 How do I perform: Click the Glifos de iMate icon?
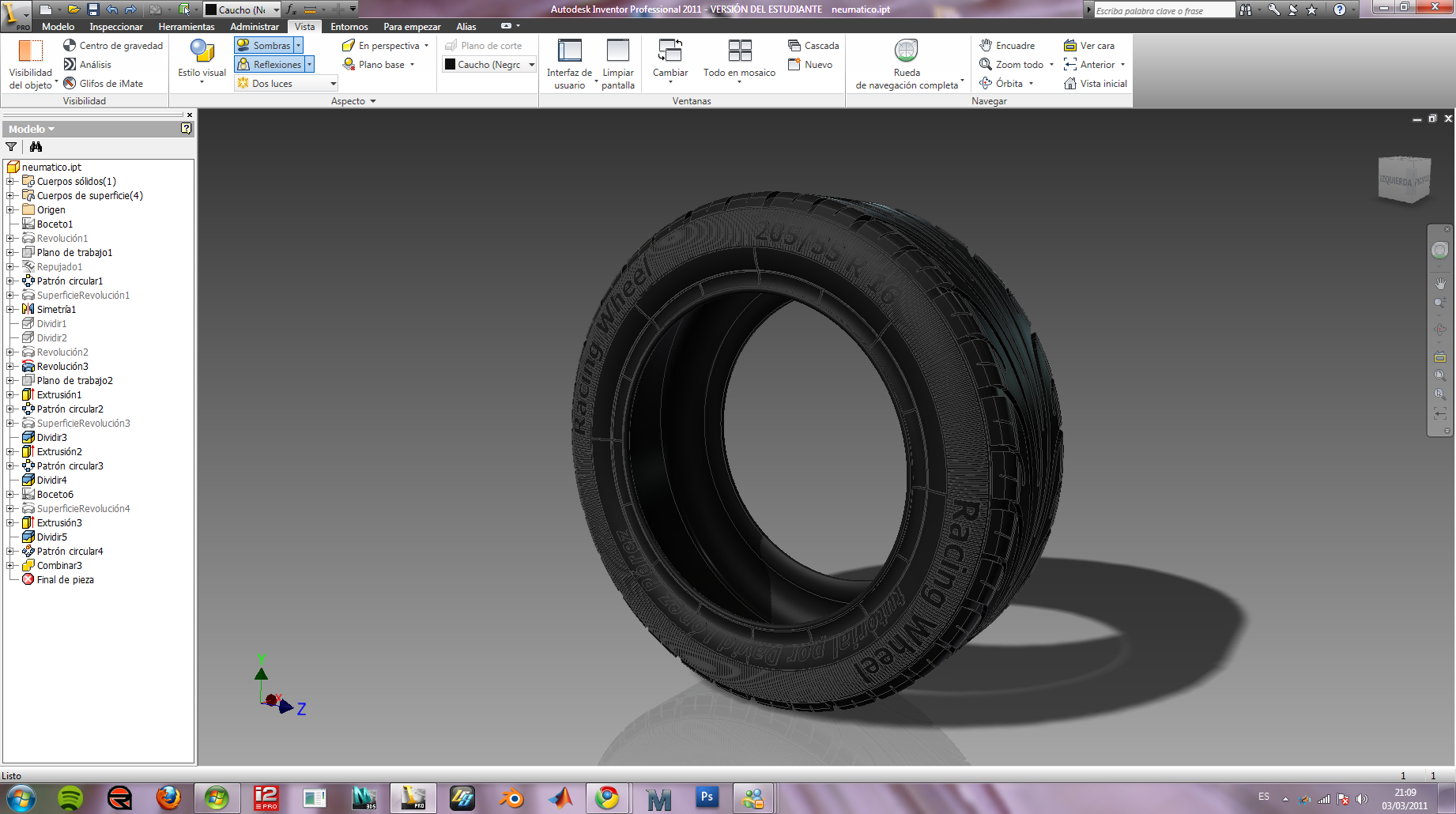coord(70,84)
